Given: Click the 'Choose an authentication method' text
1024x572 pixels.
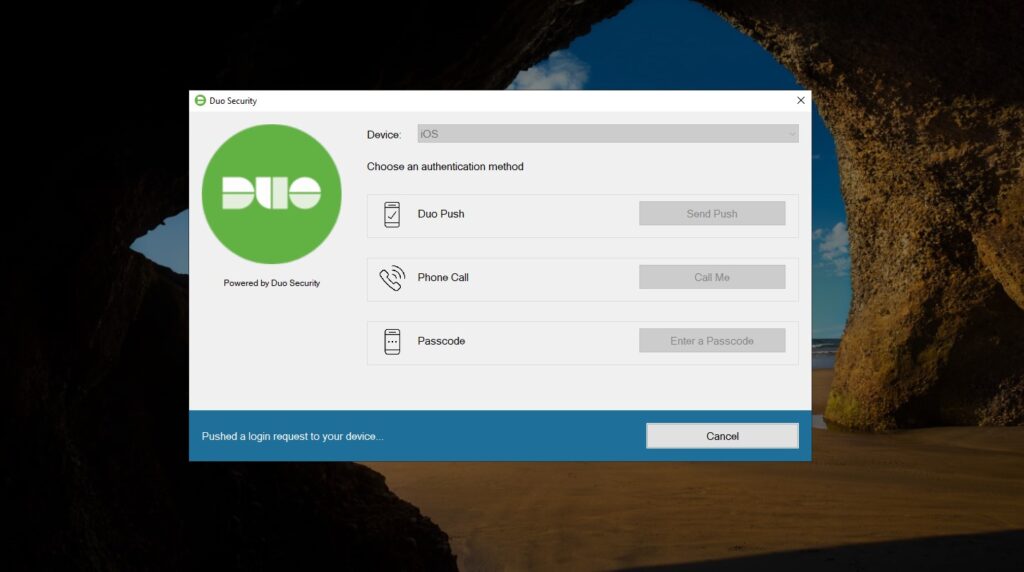Looking at the screenshot, I should click(445, 167).
